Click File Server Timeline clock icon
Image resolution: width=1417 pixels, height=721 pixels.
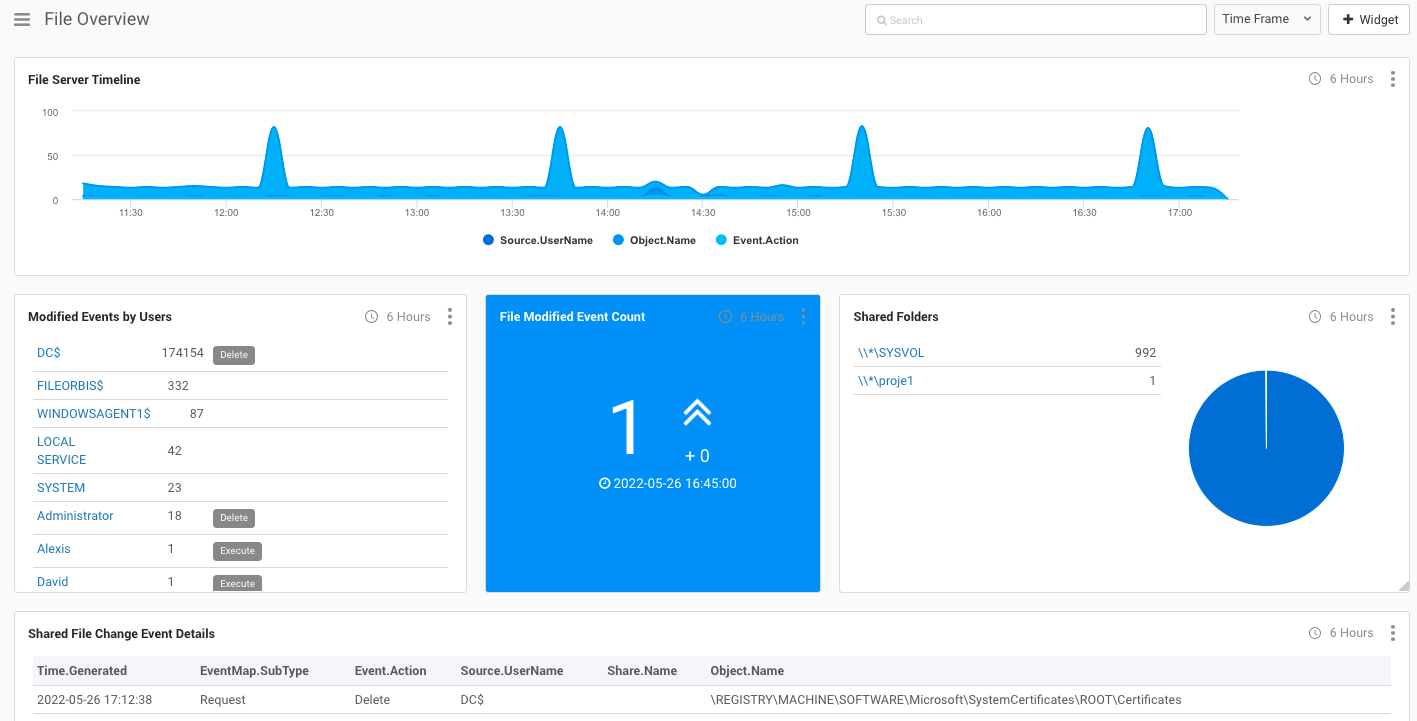click(x=1315, y=79)
